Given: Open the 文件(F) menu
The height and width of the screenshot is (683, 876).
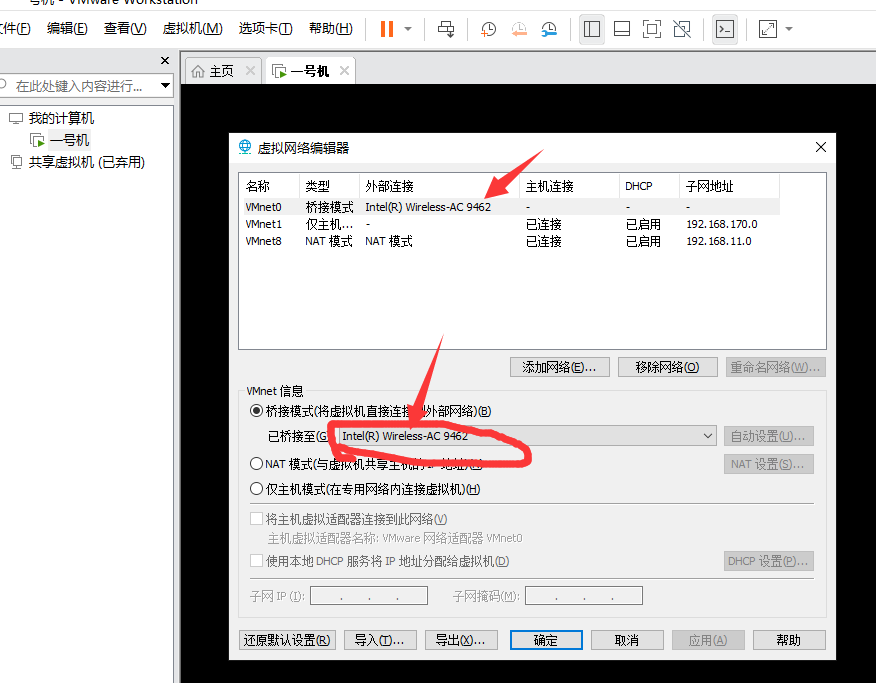Looking at the screenshot, I should click(15, 28).
